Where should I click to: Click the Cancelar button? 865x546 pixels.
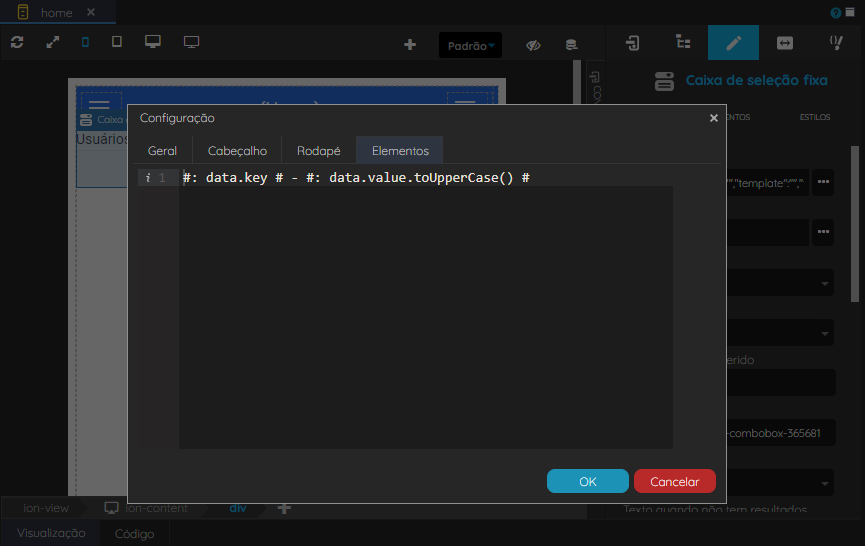pyautogui.click(x=675, y=481)
